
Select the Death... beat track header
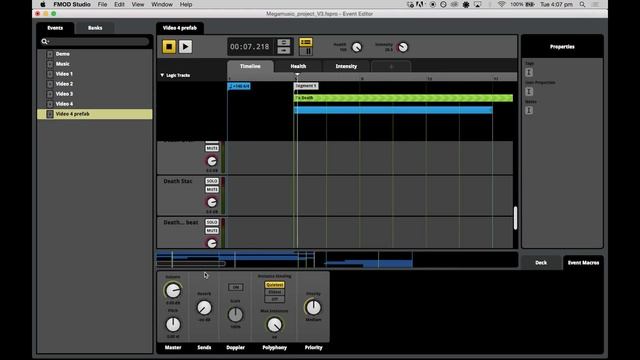click(x=181, y=222)
